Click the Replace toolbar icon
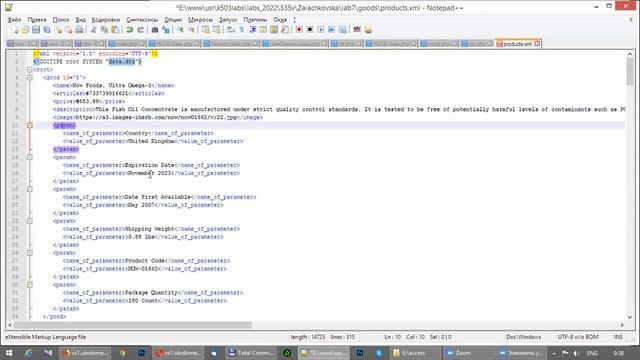640x360 pixels. (166, 30)
